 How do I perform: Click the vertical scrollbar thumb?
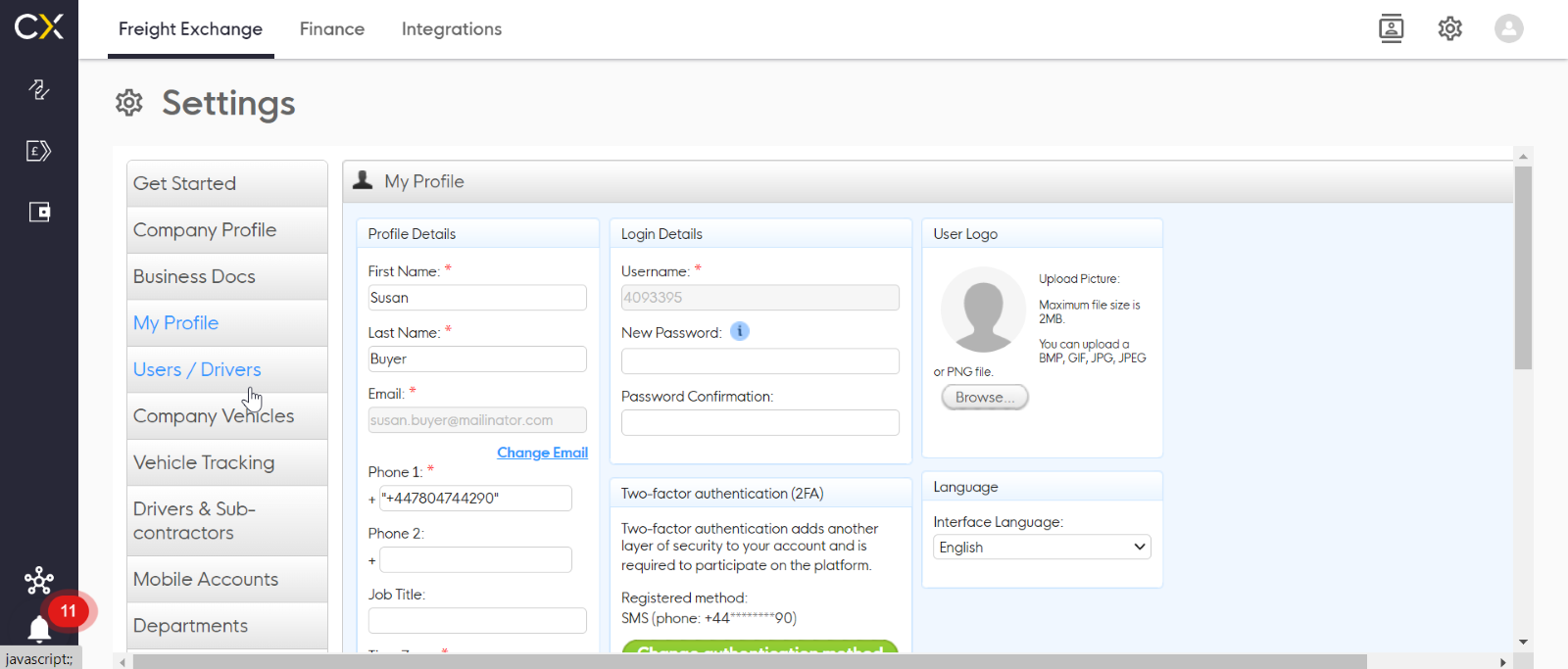point(1523,267)
